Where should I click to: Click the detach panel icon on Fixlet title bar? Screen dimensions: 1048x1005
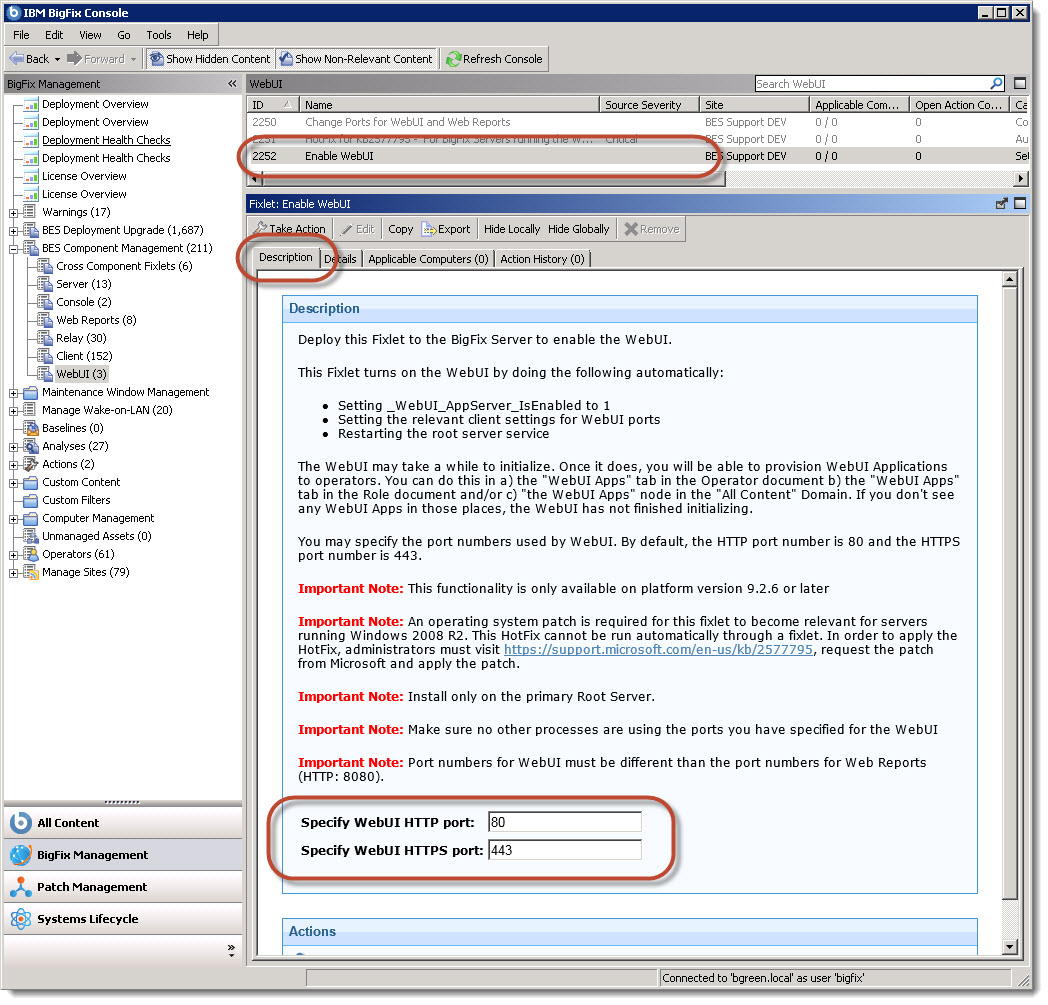coord(1001,202)
